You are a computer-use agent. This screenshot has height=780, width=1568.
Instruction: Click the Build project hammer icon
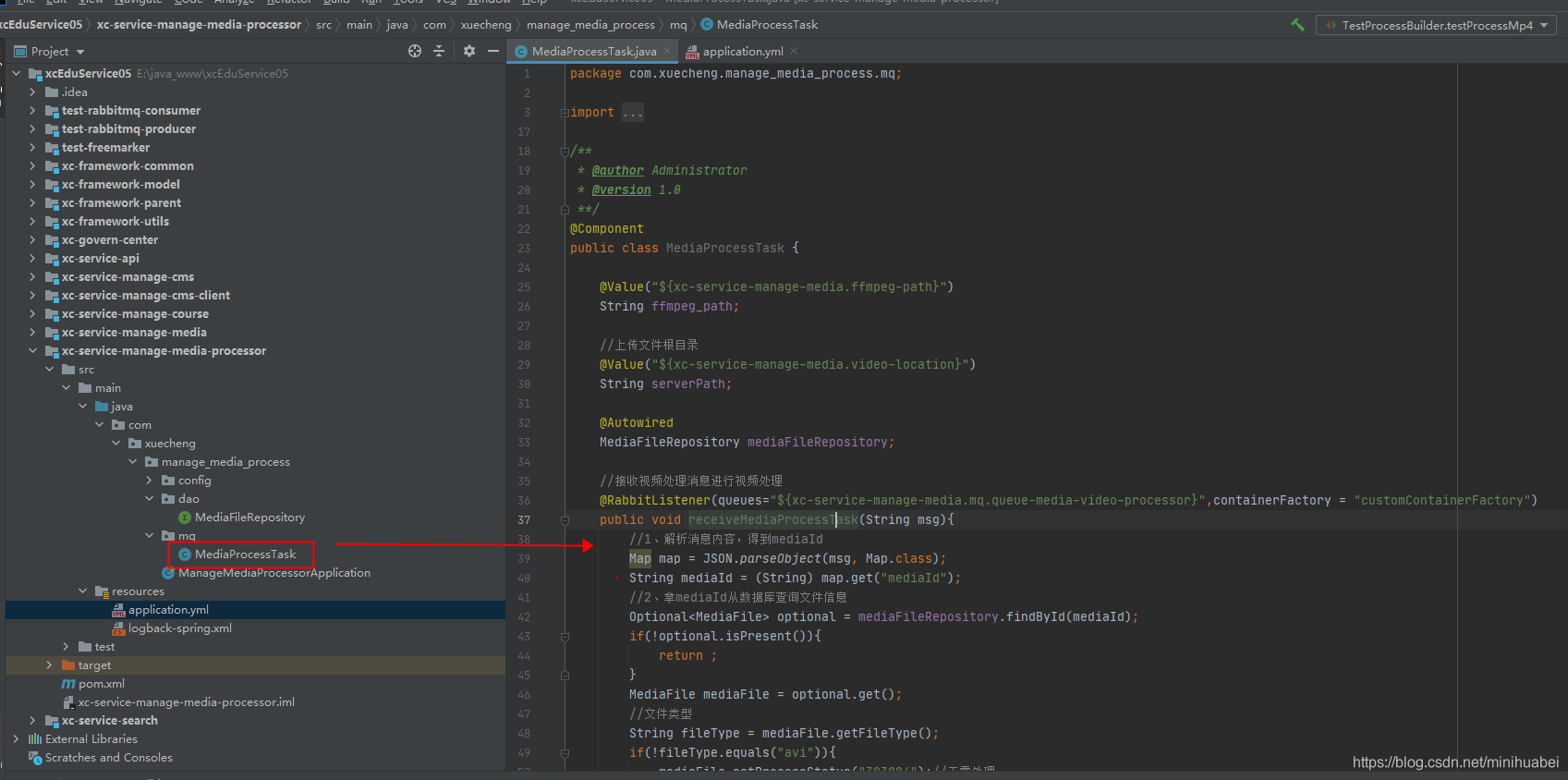tap(1298, 25)
